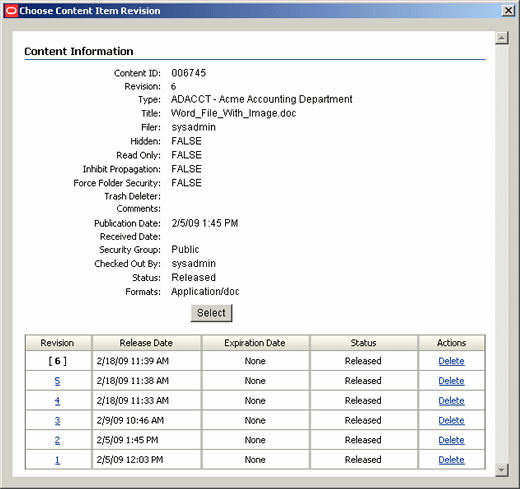Screen dimensions: 520x489
Task: Click the Expiration Date column header
Action: click(255, 343)
